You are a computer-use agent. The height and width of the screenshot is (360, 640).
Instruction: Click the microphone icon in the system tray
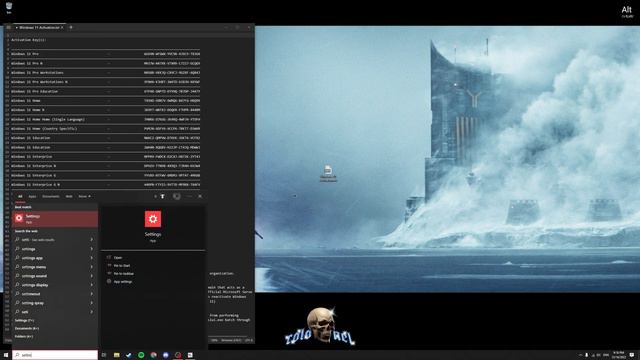tap(587, 355)
